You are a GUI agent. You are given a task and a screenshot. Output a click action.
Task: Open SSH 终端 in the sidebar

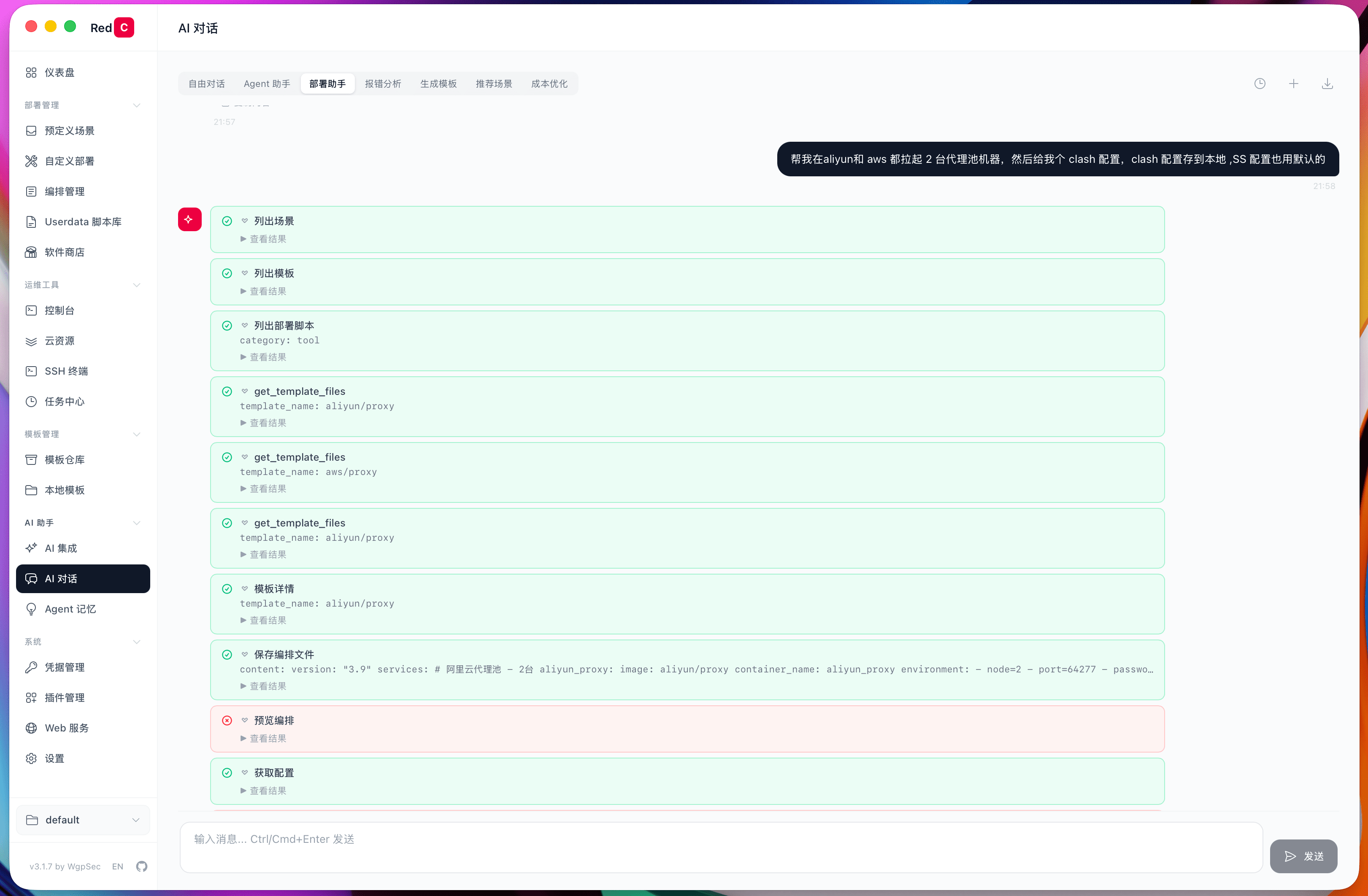(x=66, y=371)
